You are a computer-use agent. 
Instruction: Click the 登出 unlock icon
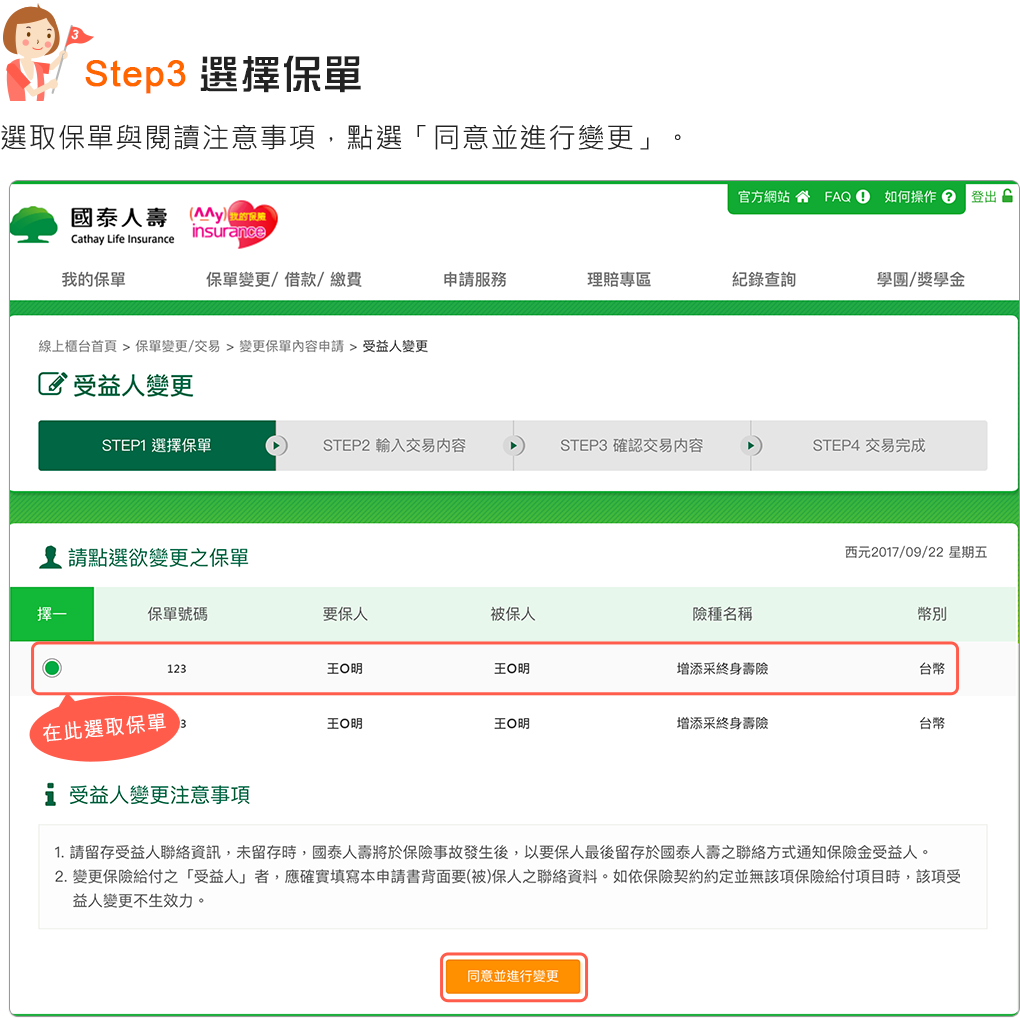click(x=1007, y=195)
